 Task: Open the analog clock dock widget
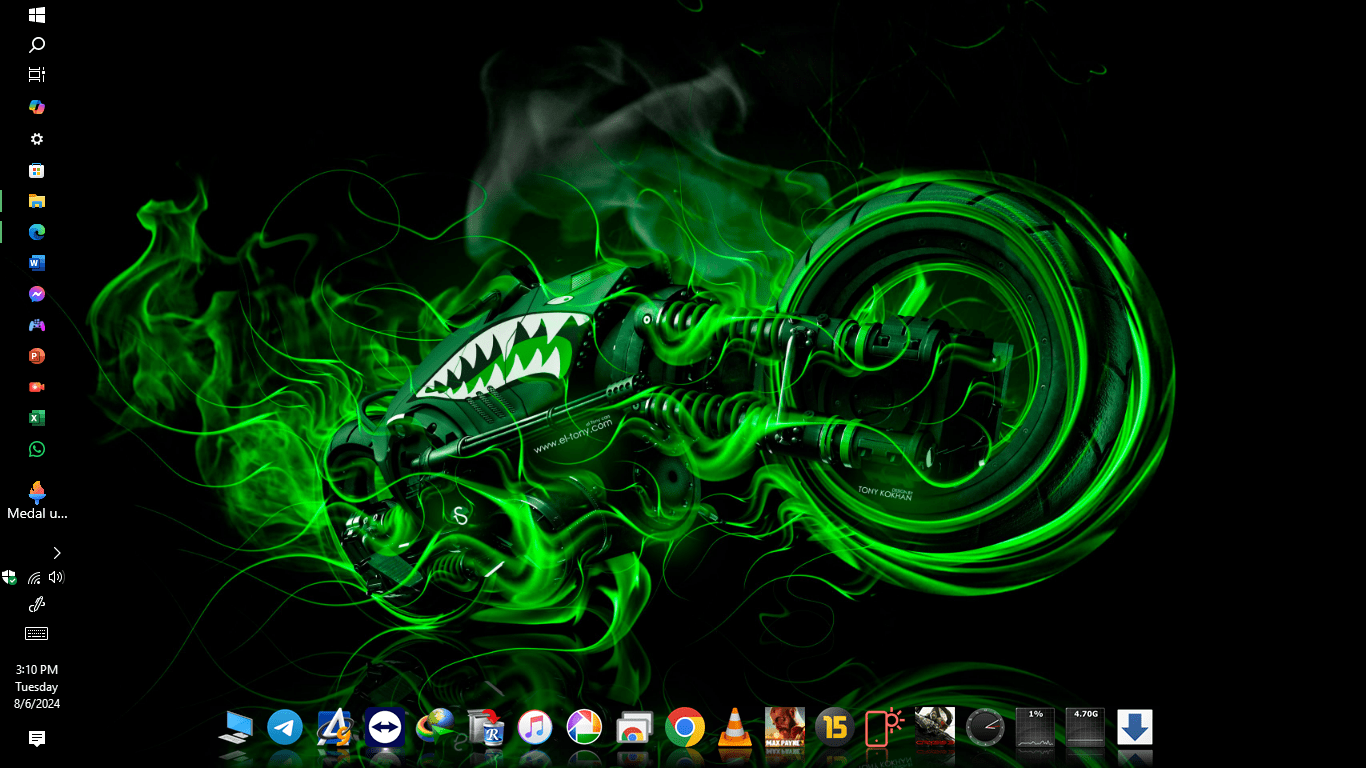[985, 727]
